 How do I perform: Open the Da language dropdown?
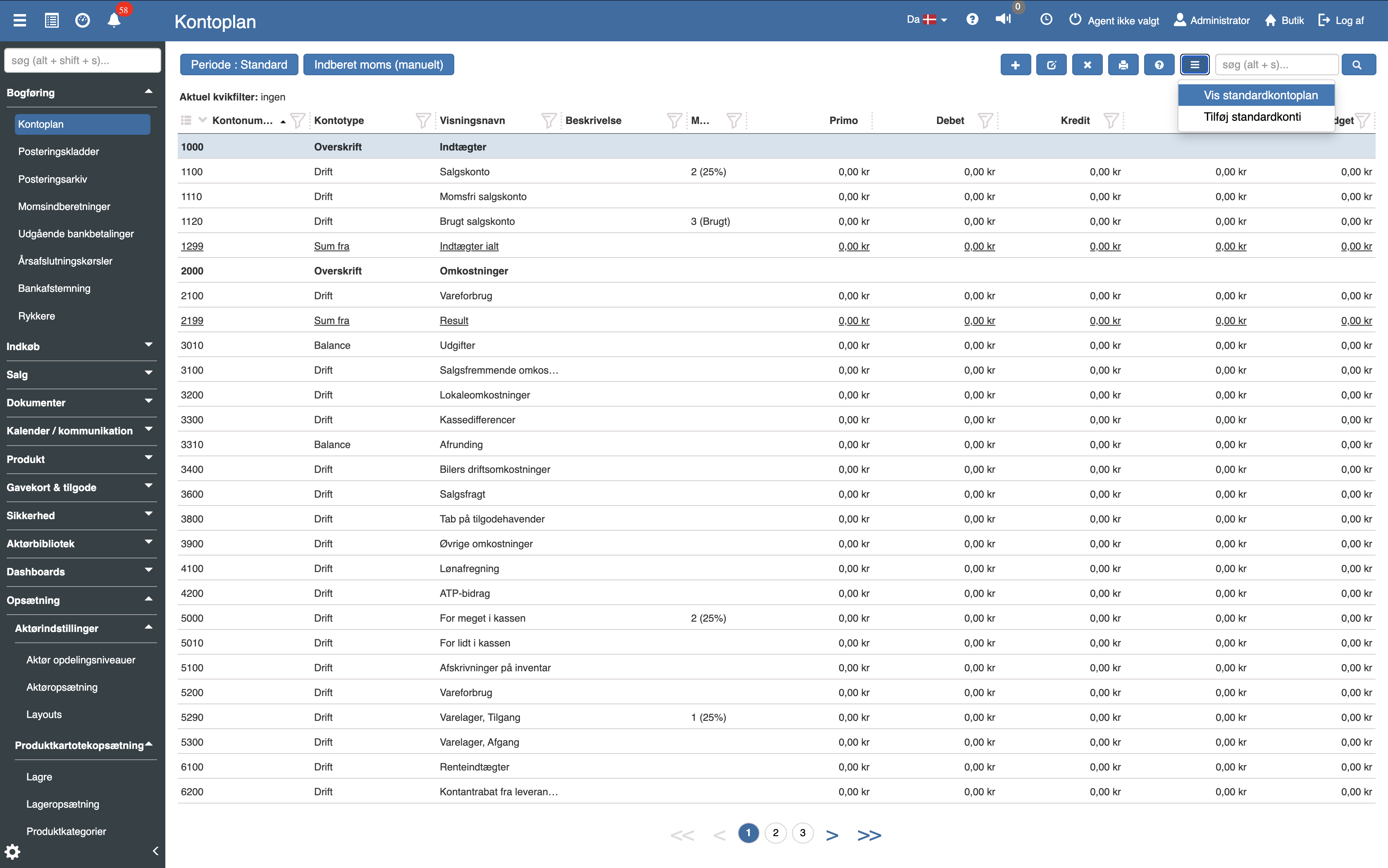pos(926,19)
